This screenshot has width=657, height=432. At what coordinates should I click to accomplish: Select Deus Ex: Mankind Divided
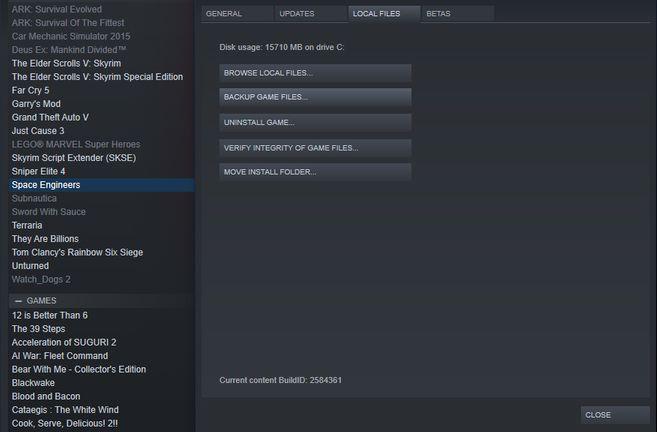coord(69,50)
